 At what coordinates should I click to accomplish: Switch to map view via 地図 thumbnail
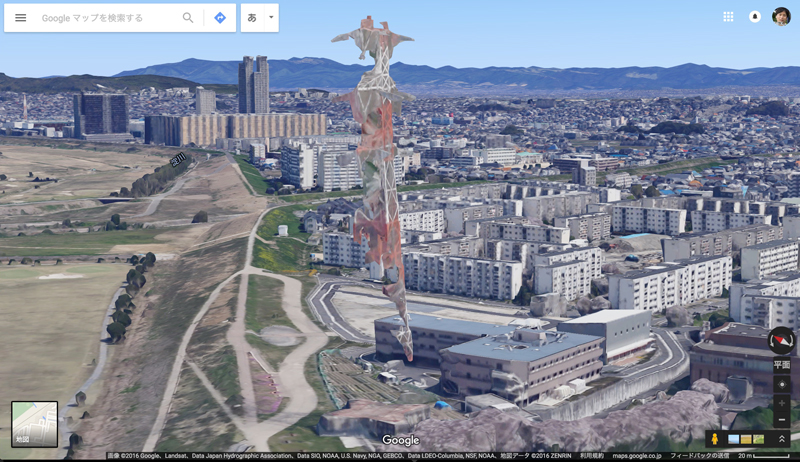[34, 423]
